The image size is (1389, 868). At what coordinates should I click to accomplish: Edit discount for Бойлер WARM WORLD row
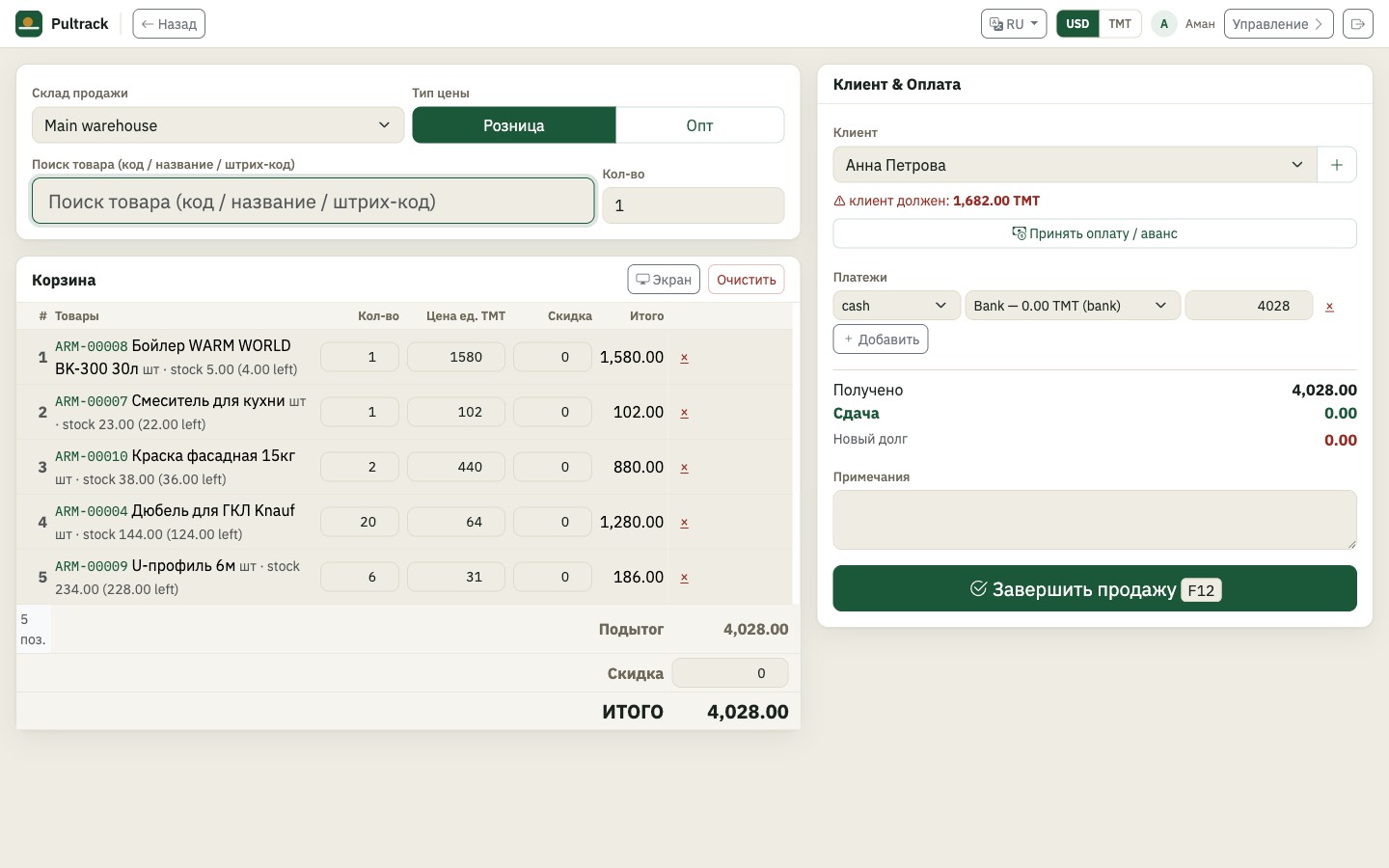tap(553, 357)
